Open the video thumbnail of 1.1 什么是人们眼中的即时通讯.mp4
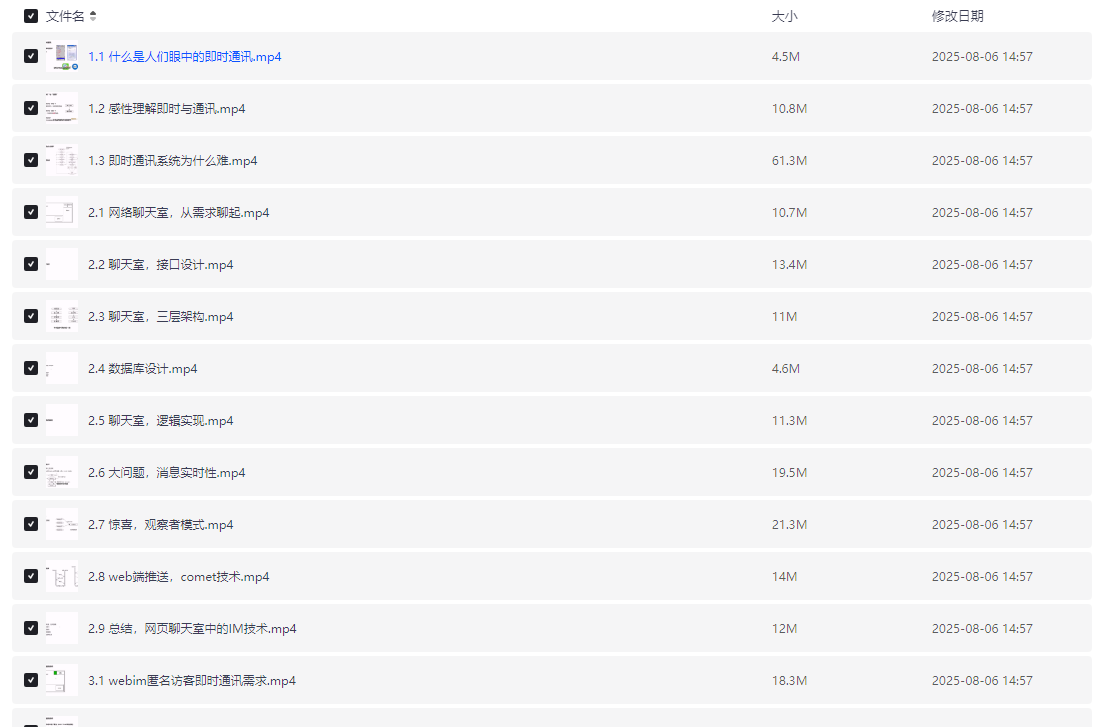Screen dimensions: 1102x727 (x=62, y=57)
